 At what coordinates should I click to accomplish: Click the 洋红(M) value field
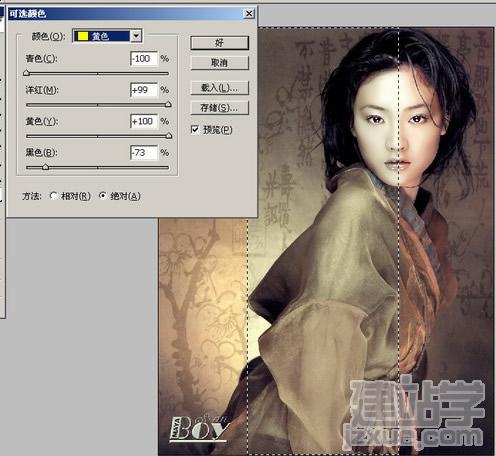point(144,90)
